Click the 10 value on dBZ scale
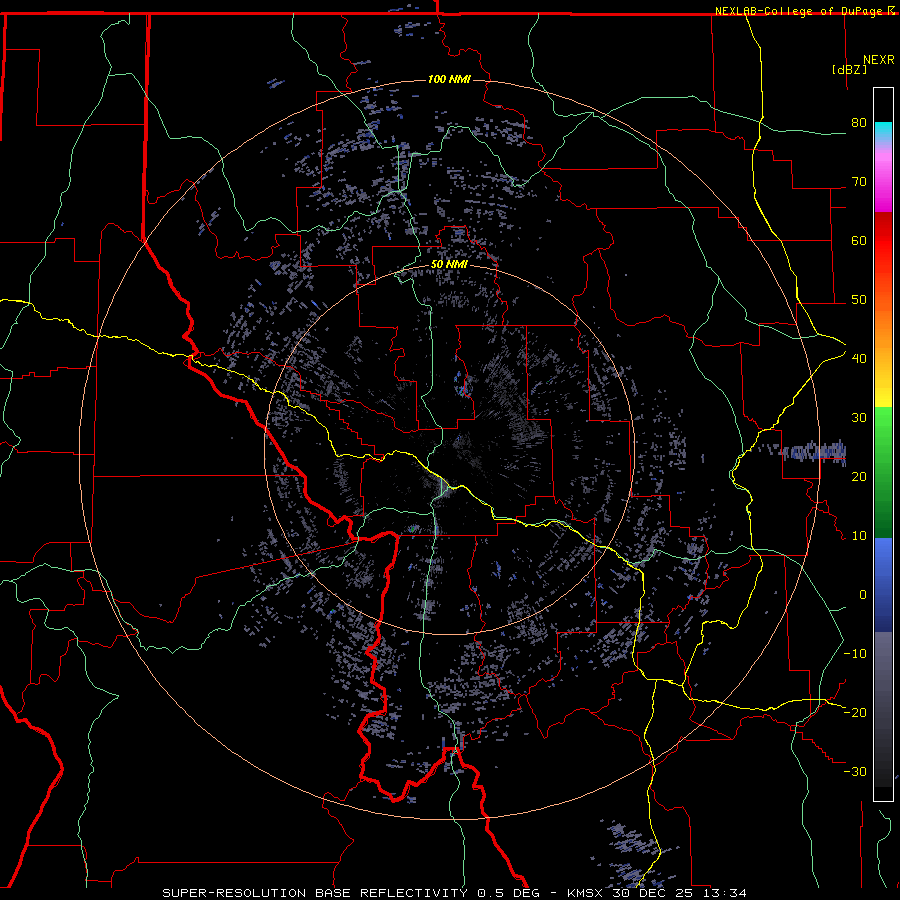Image resolution: width=900 pixels, height=900 pixels. pyautogui.click(x=859, y=536)
